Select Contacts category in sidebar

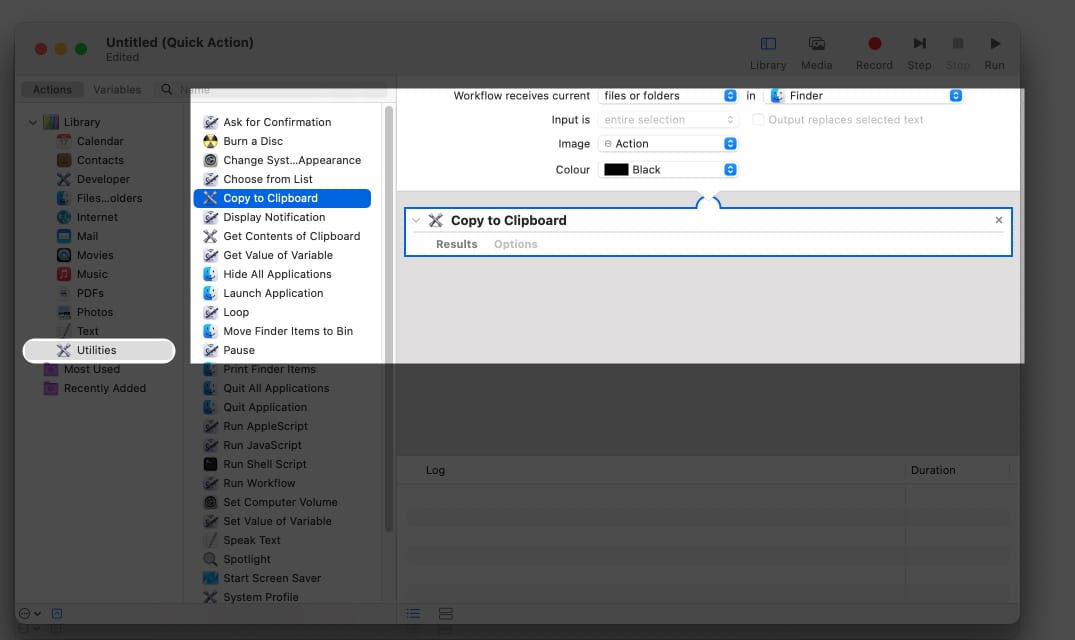(100, 160)
